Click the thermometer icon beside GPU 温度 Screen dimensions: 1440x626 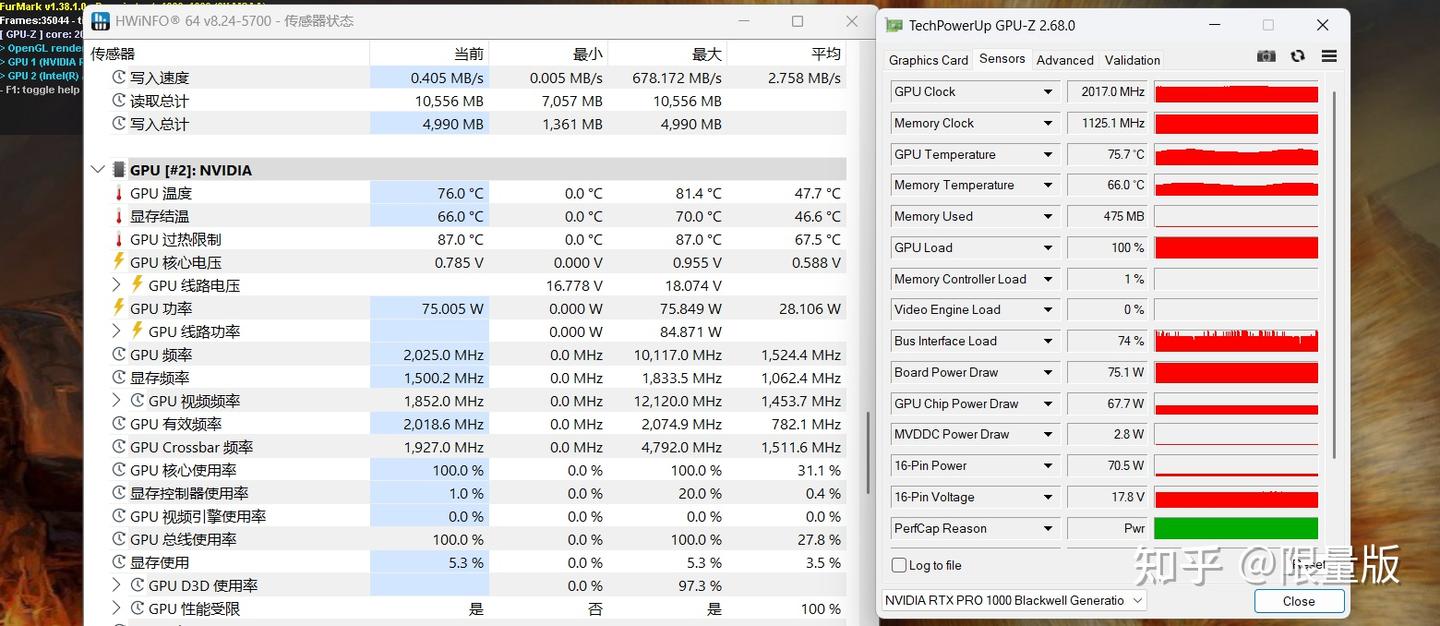tap(119, 193)
